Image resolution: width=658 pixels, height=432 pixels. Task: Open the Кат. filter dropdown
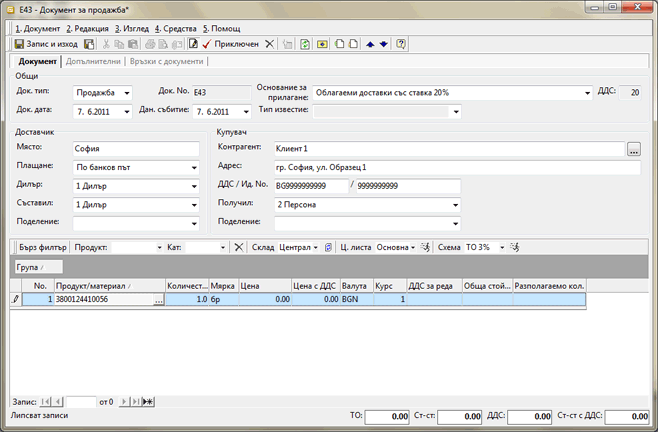tap(223, 248)
